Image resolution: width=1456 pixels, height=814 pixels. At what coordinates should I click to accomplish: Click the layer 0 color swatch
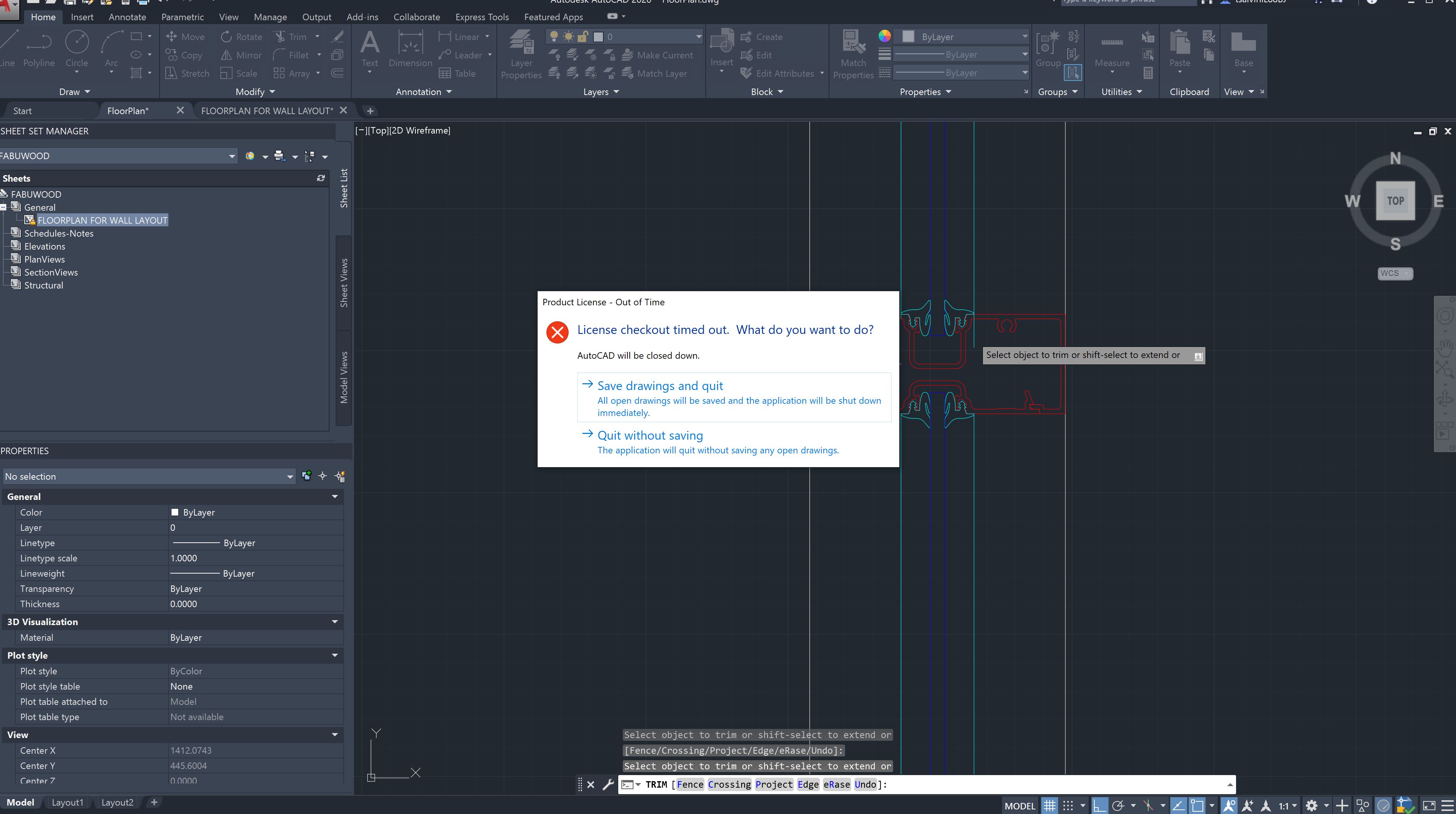(x=598, y=37)
